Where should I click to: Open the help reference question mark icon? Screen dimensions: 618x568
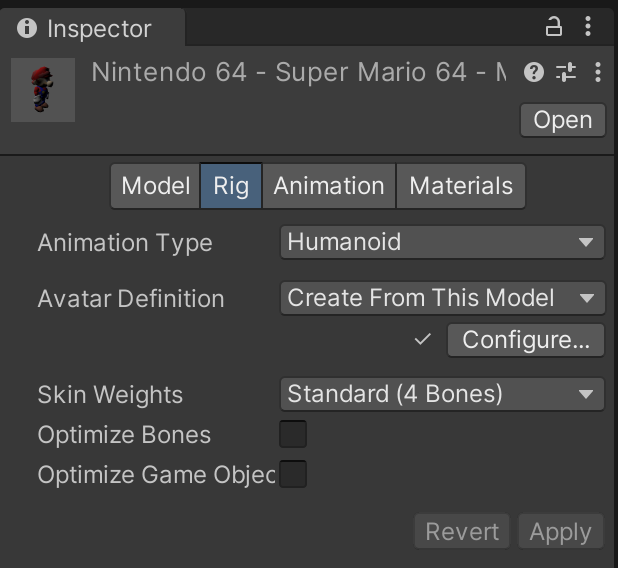(534, 73)
